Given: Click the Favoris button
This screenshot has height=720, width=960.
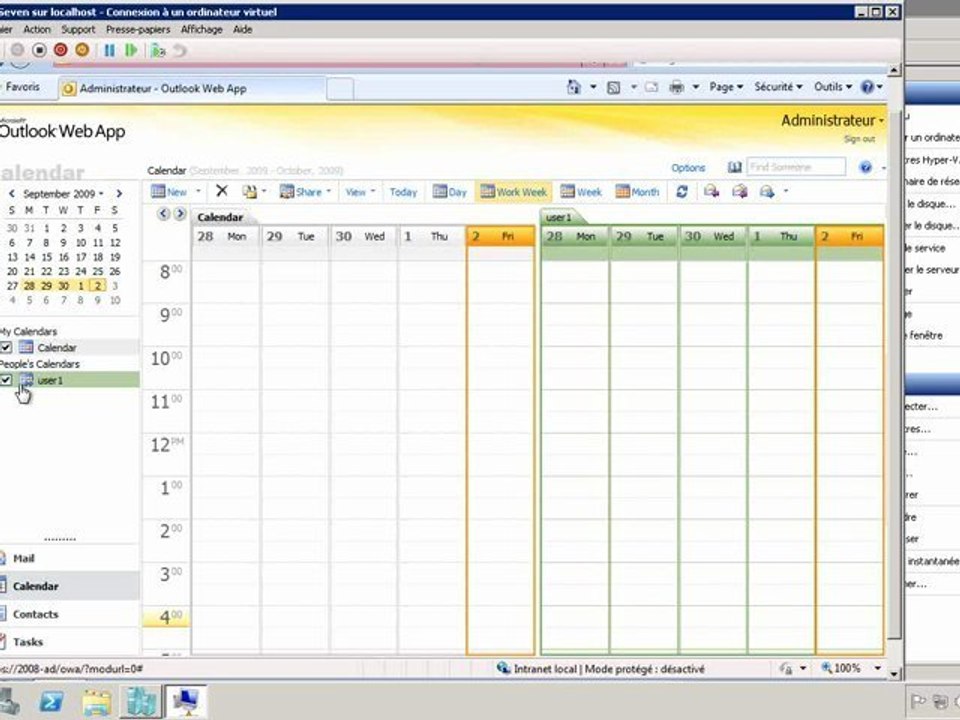Looking at the screenshot, I should pyautogui.click(x=22, y=87).
